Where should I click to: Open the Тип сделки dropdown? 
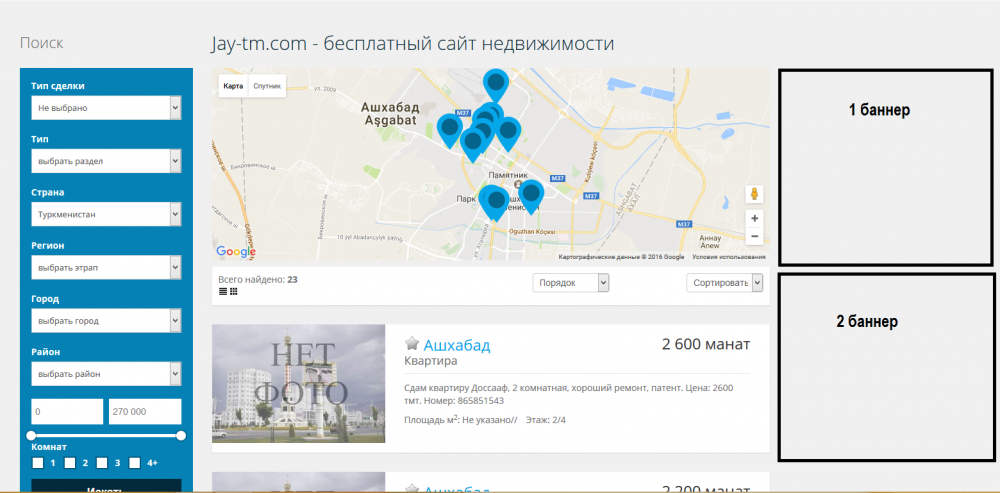106,108
